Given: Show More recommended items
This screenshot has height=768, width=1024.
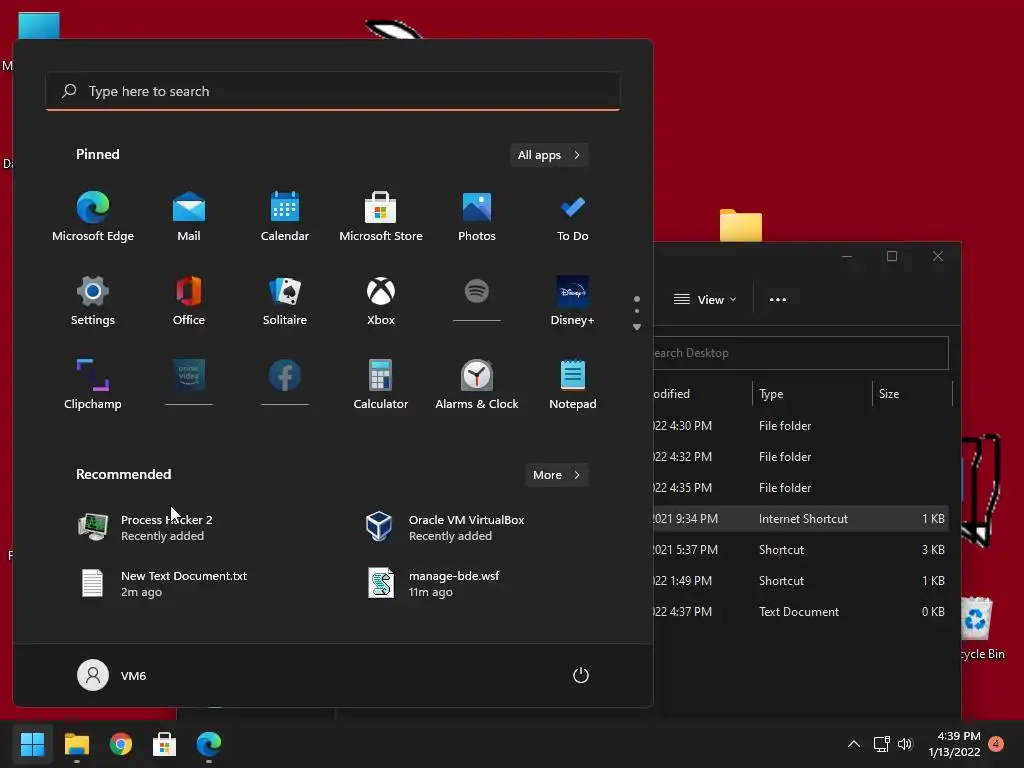Looking at the screenshot, I should click(x=557, y=475).
